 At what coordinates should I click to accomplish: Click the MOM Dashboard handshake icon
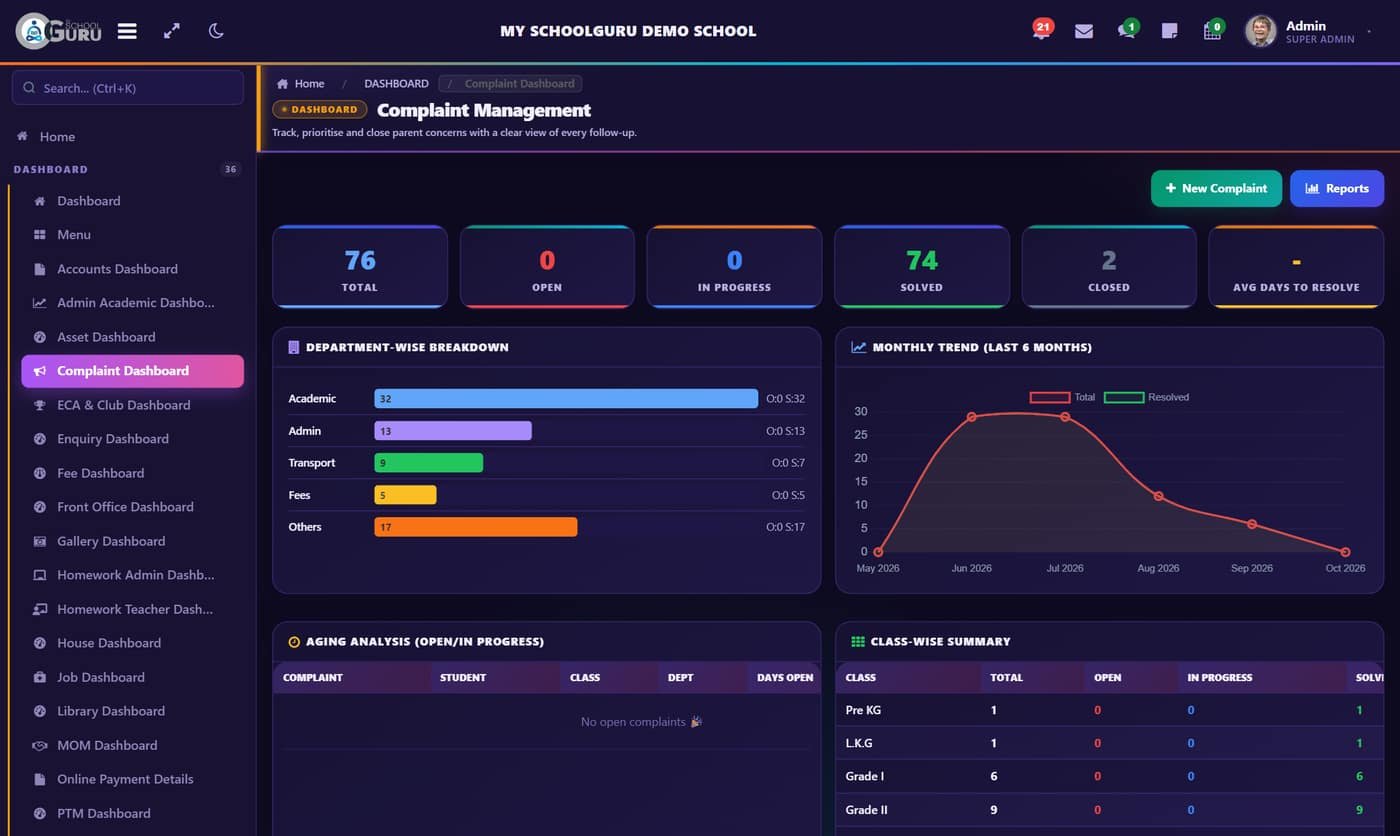(x=40, y=745)
